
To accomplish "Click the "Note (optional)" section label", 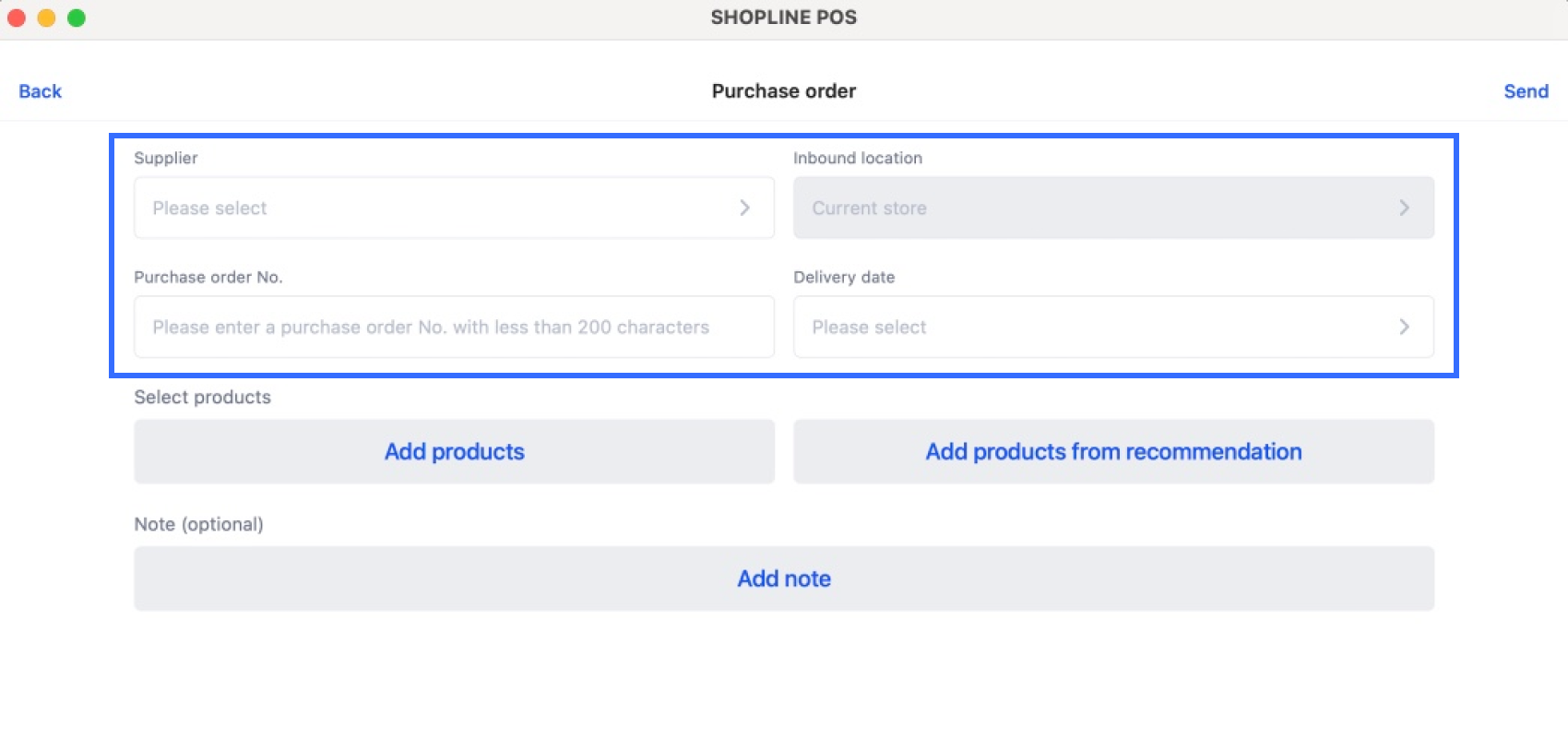I will 198,524.
